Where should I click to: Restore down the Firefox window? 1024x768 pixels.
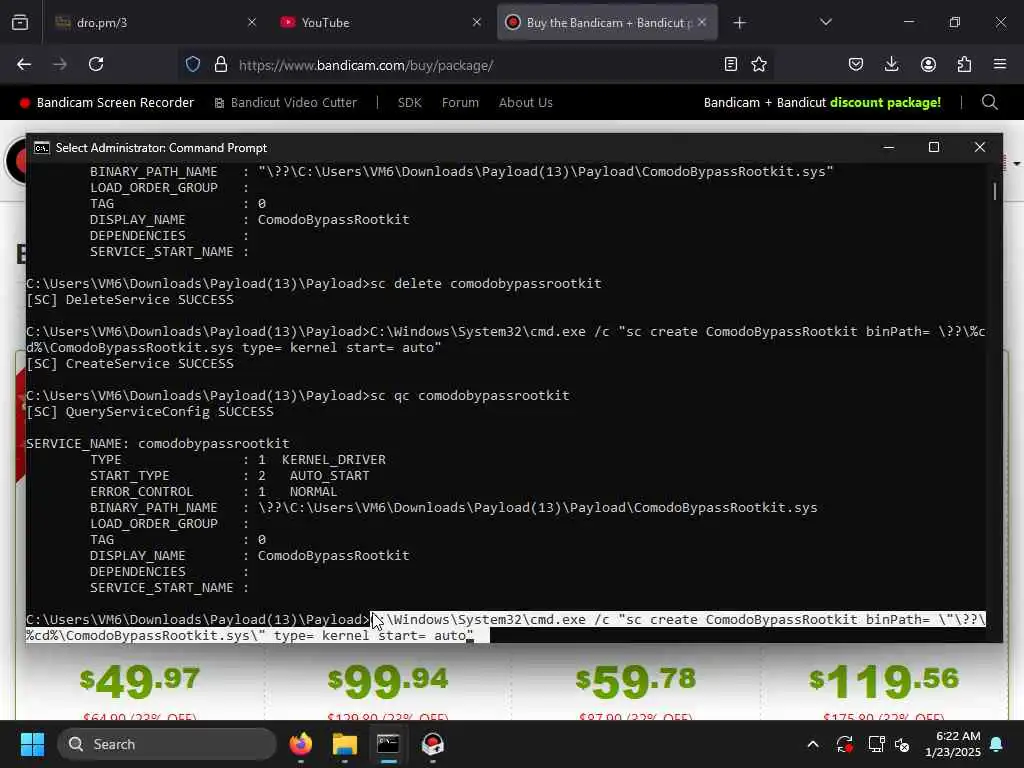click(x=955, y=22)
